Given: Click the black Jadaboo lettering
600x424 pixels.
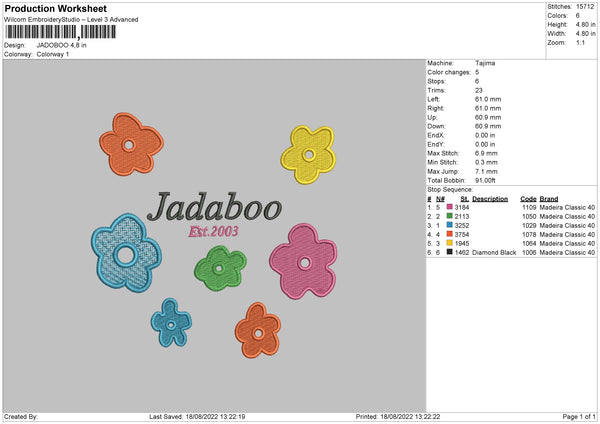Looking at the screenshot, I should [x=214, y=207].
